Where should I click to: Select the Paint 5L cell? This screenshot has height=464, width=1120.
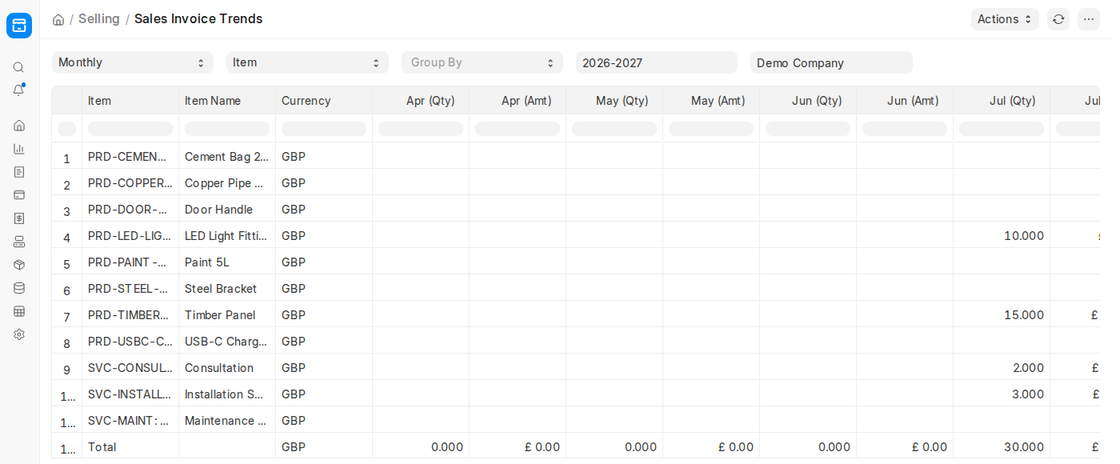point(227,262)
